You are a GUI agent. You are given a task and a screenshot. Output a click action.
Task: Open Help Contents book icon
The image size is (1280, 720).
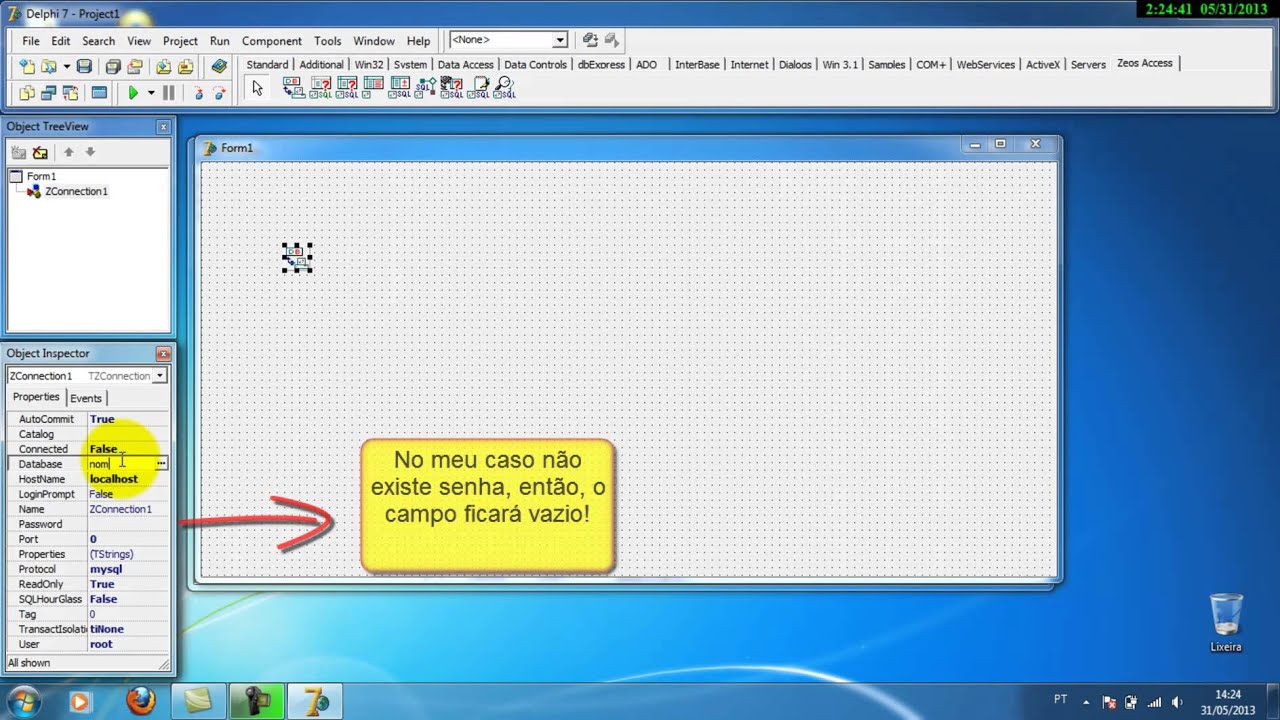(219, 66)
